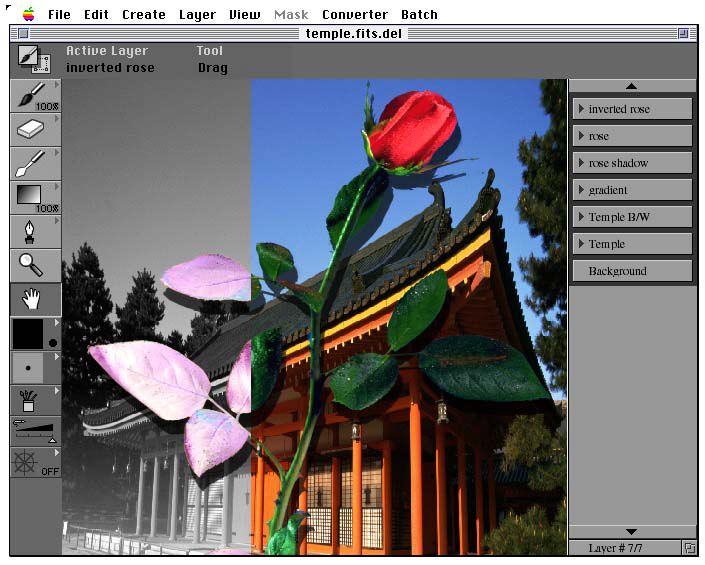Click the window zoom box at title bar right
705x565 pixels.
point(683,33)
